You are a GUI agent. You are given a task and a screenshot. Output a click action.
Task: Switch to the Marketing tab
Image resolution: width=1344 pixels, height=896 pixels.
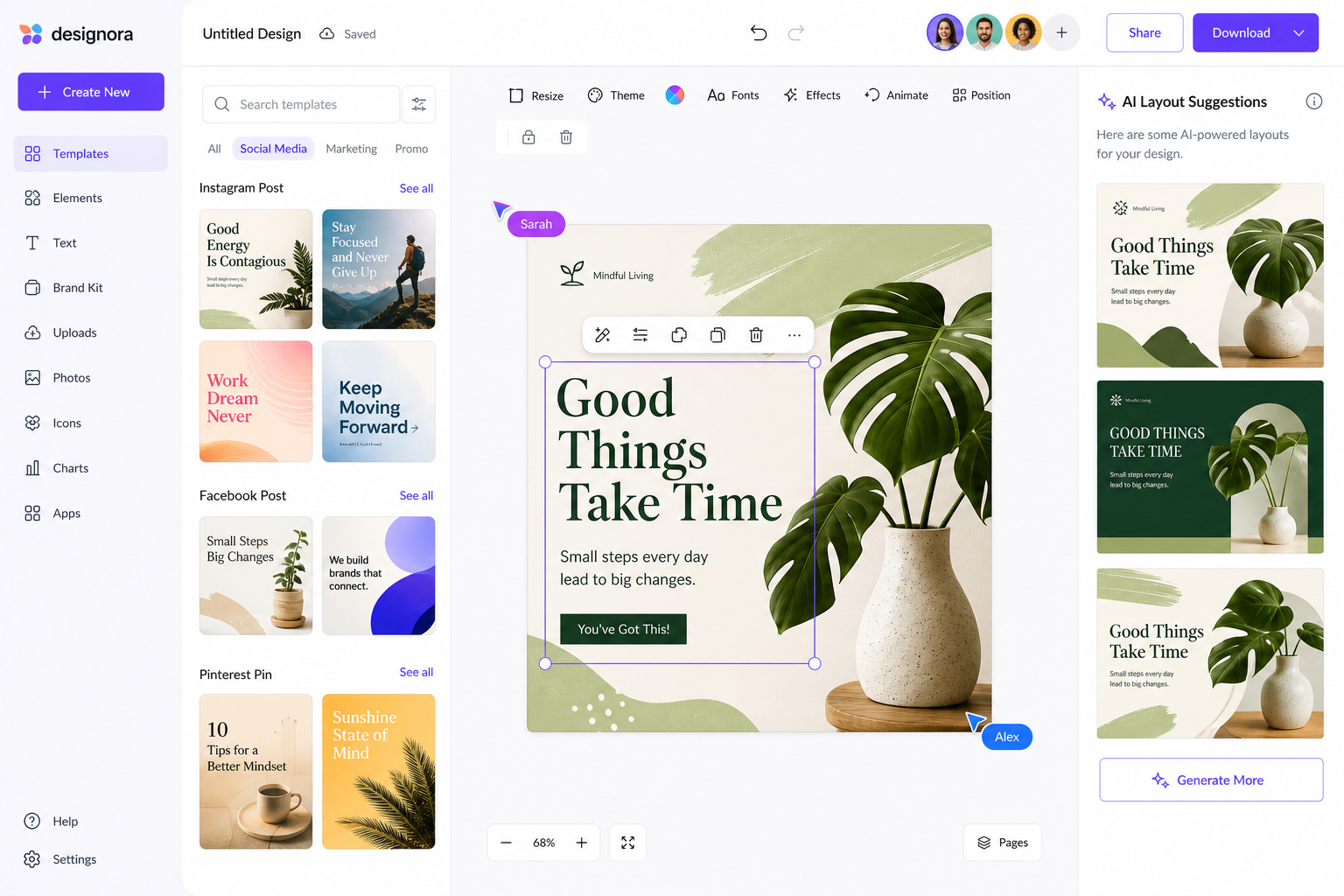tap(351, 149)
